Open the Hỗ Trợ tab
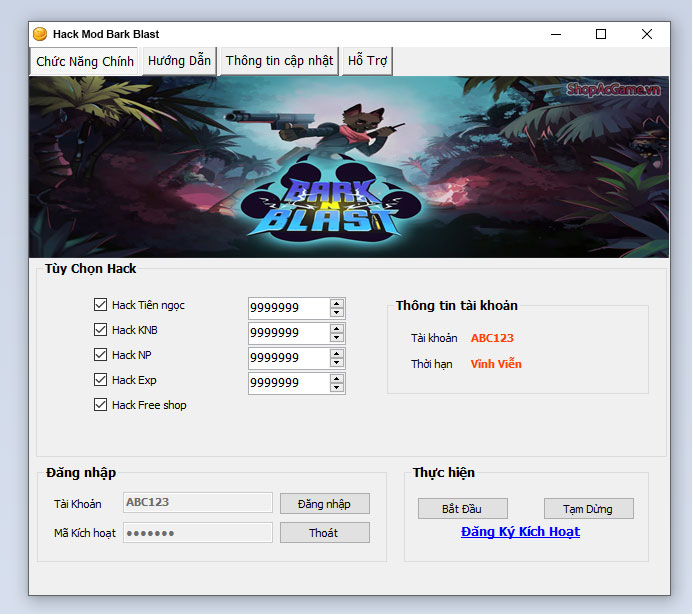 tap(367, 61)
